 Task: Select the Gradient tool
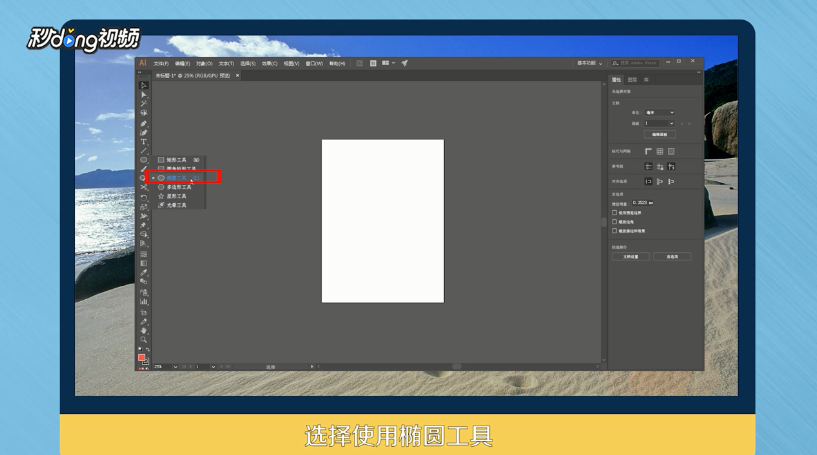click(144, 263)
